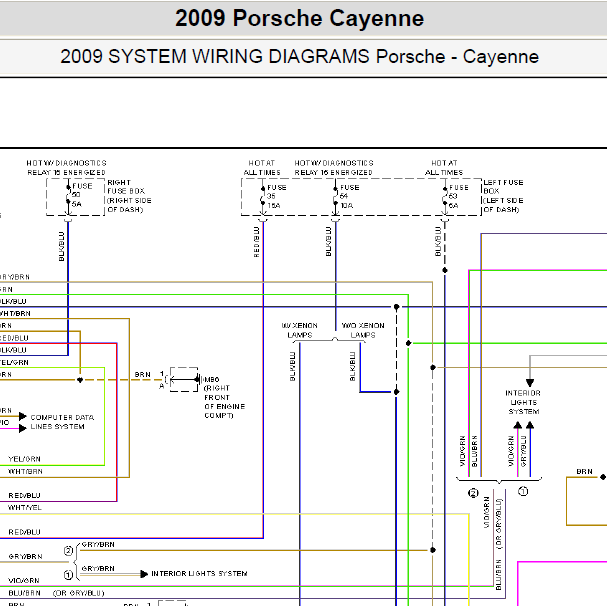Click the 'BRN' label at the right edge
Screen dimensions: 607x606
(x=584, y=471)
